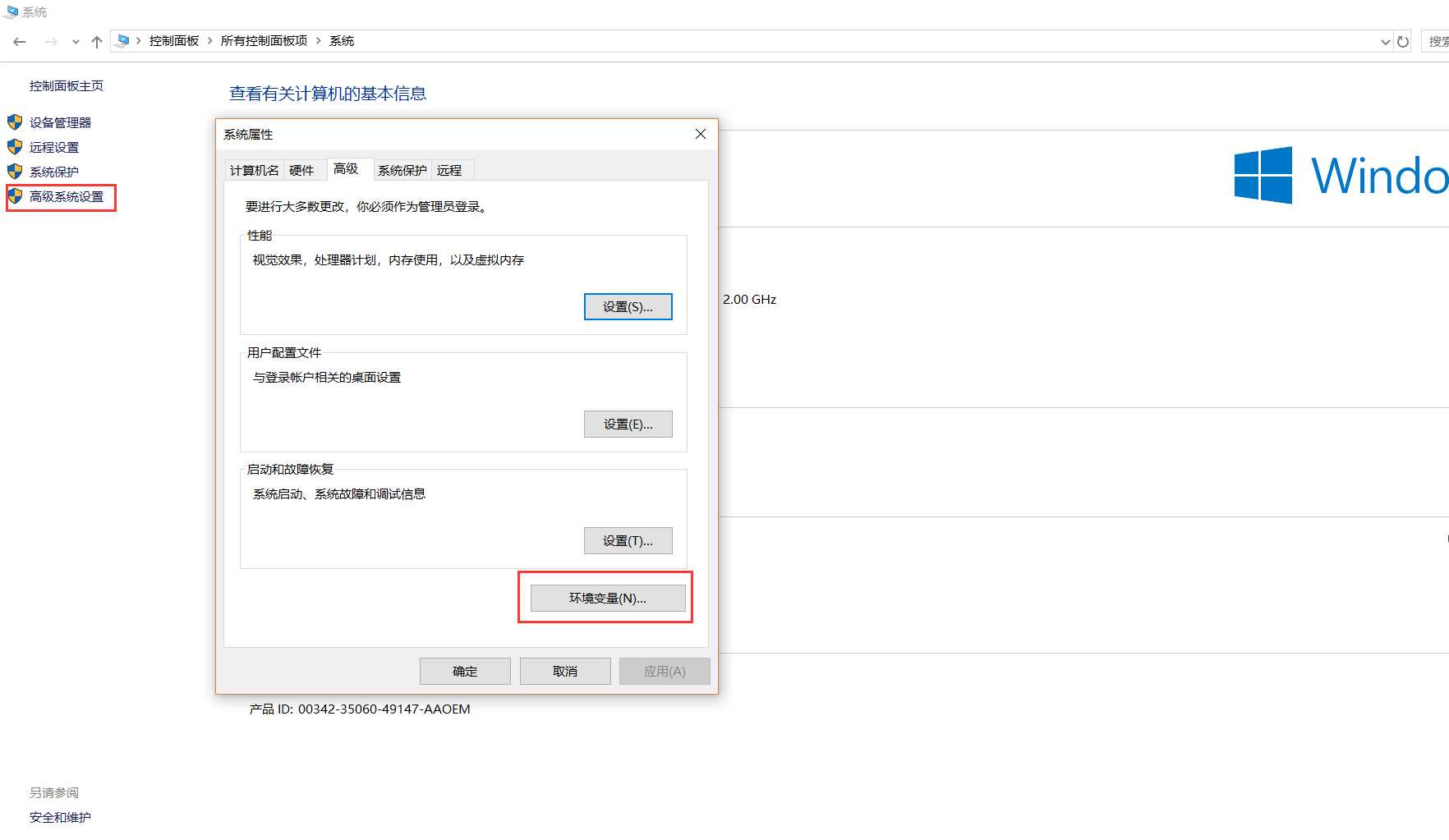Screen dimensions: 1449x840
Task: Open 高级系统设置 link
Action: pyautogui.click(x=67, y=197)
